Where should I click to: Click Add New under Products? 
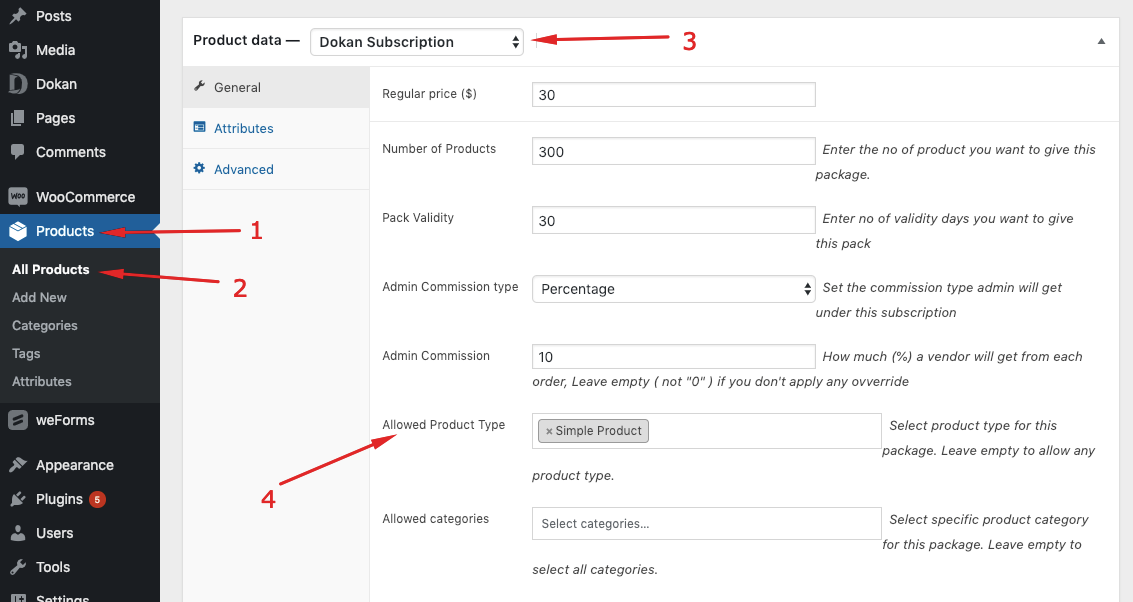(39, 298)
